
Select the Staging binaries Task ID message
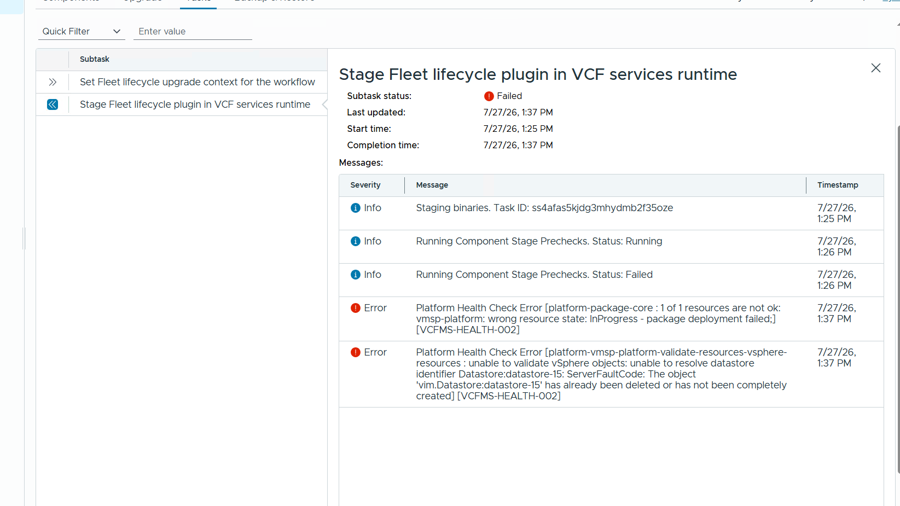click(544, 208)
